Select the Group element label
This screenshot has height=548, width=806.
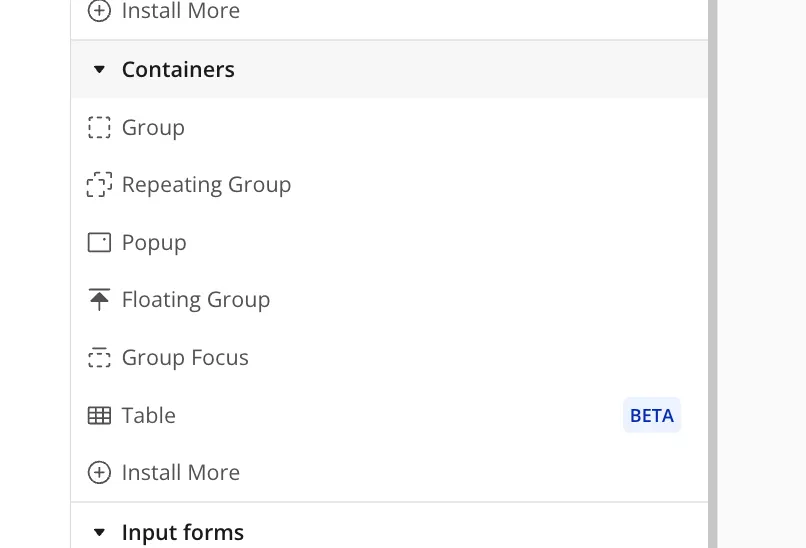pyautogui.click(x=153, y=128)
